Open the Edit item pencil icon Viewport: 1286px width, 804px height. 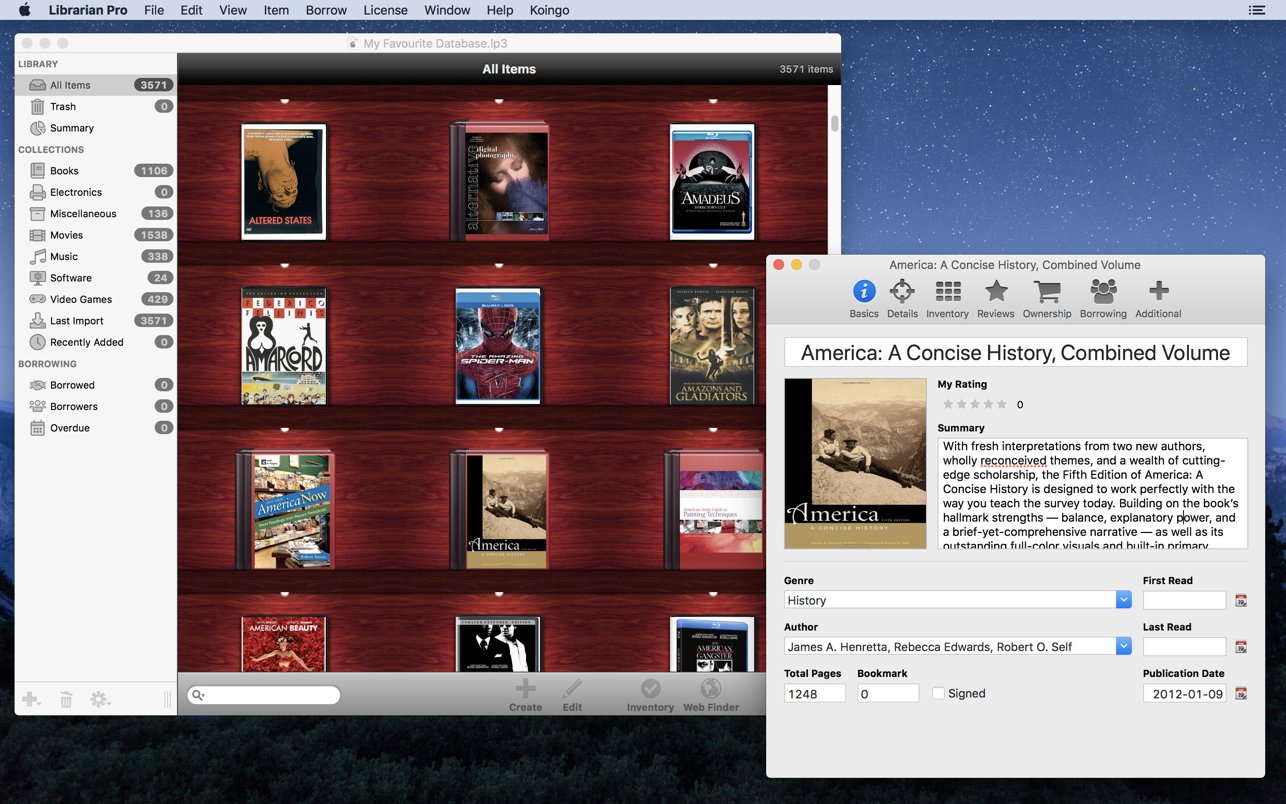pos(572,691)
